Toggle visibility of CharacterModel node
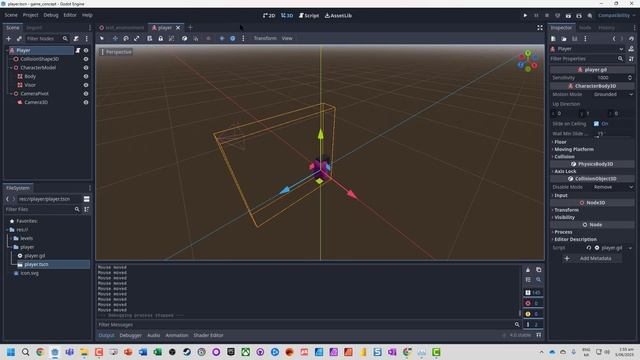This screenshot has height=360, width=640. point(86,68)
